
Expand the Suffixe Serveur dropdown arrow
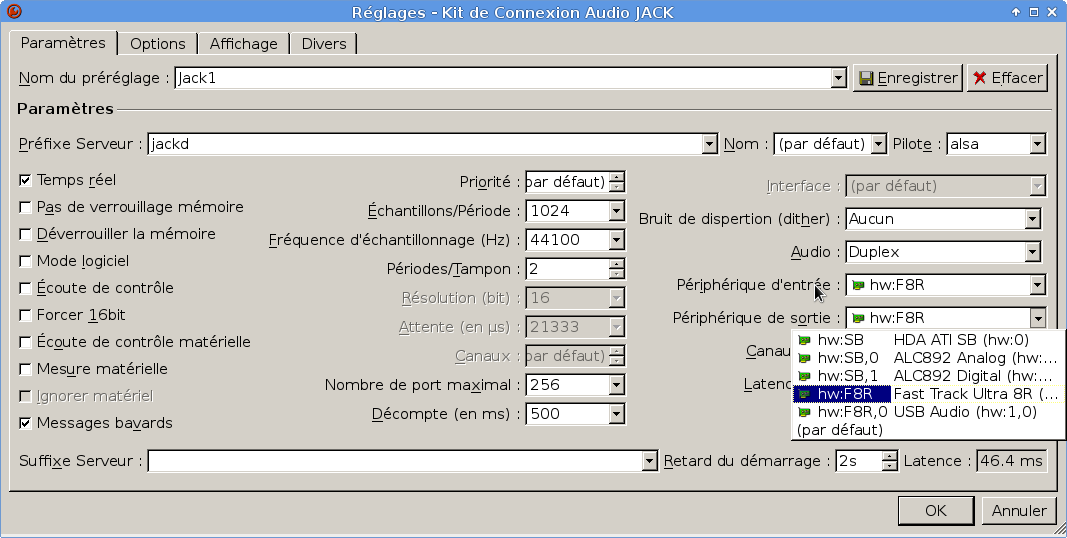click(650, 461)
